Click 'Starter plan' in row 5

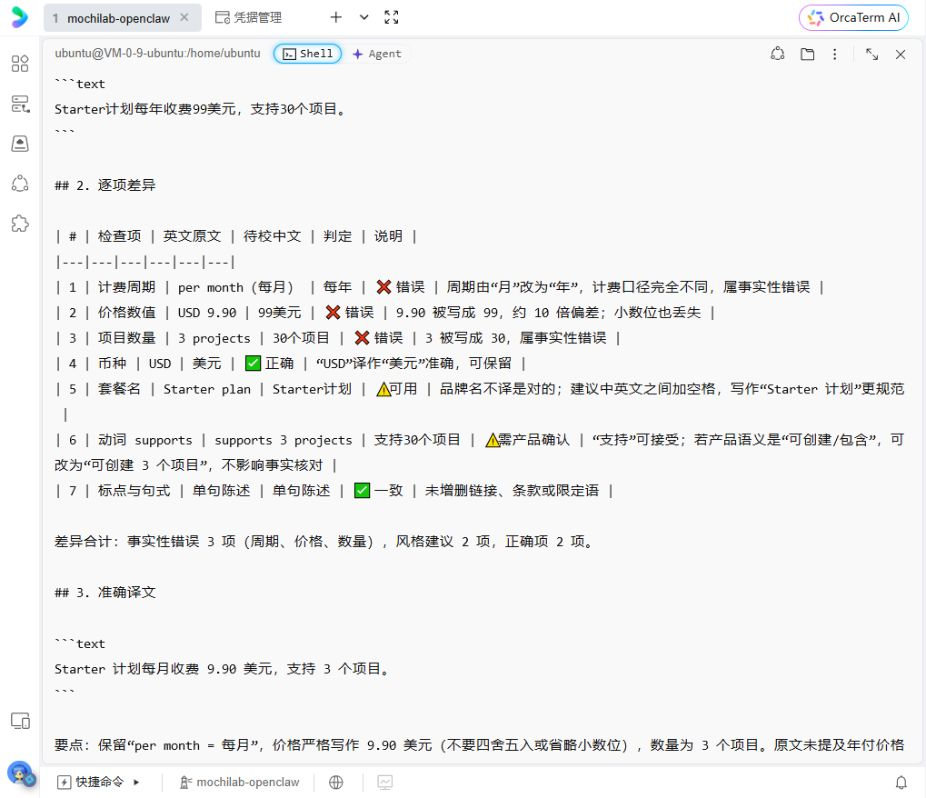(207, 389)
